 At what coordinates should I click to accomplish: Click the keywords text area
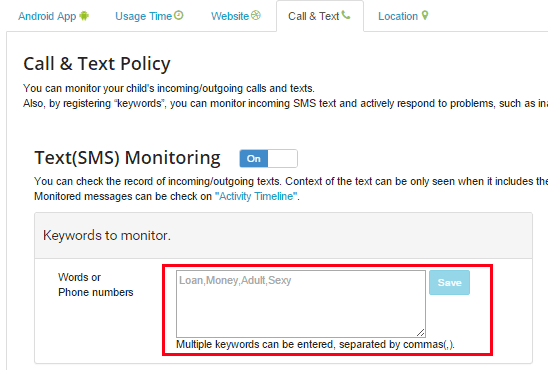(301, 304)
